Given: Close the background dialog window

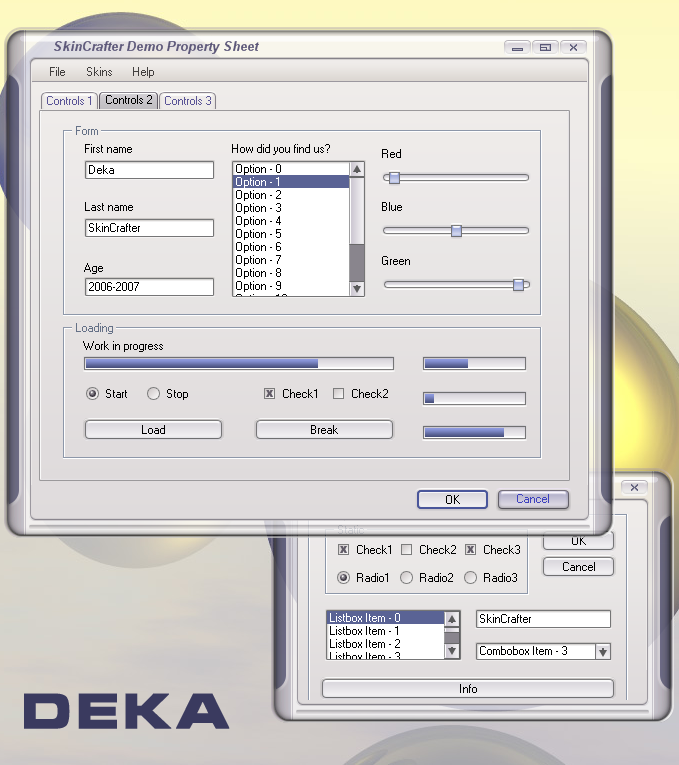Looking at the screenshot, I should tap(634, 487).
